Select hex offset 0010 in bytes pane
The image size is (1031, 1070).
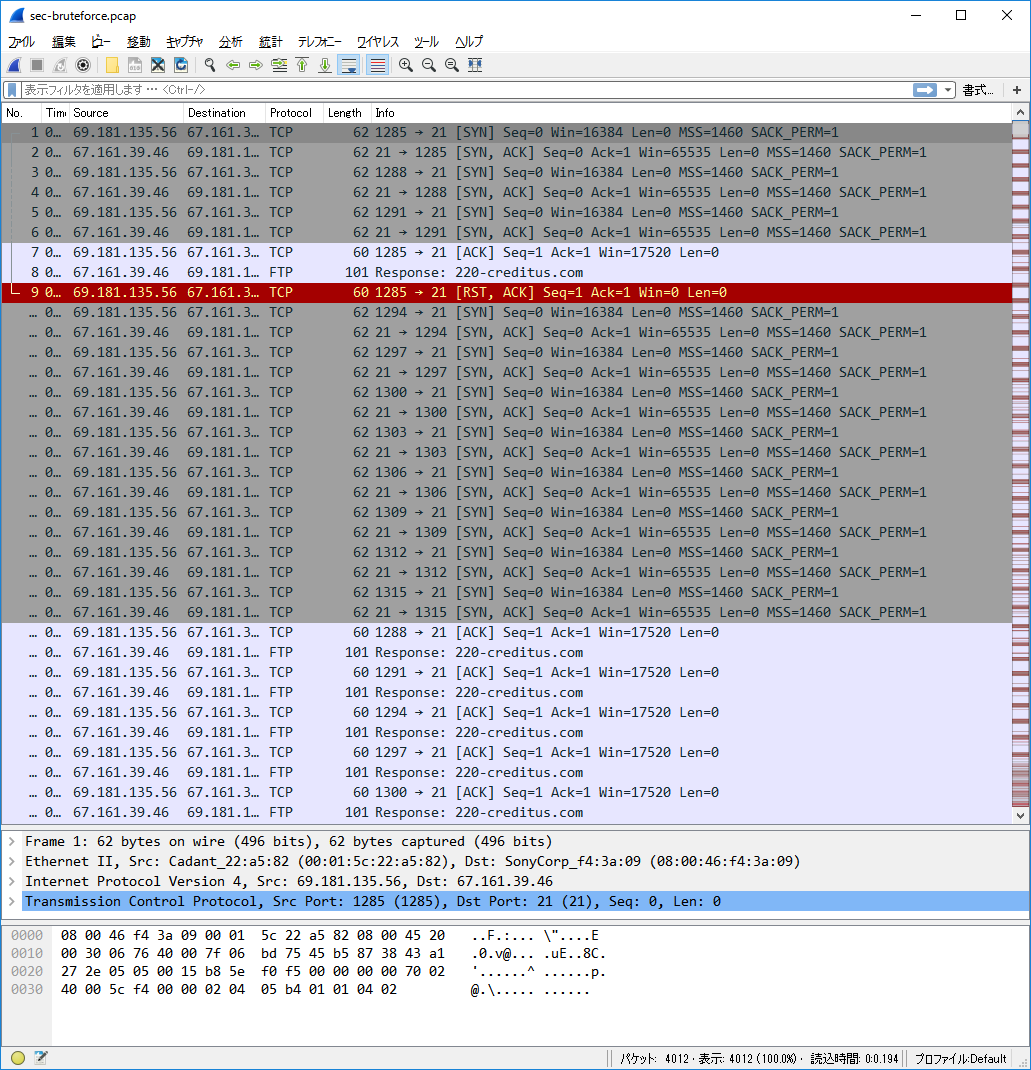(27, 953)
